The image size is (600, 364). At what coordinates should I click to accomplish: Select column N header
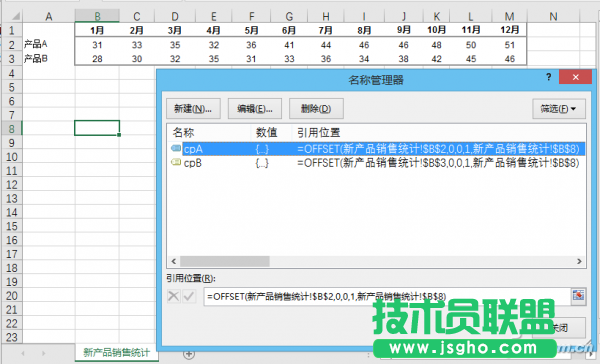pyautogui.click(x=553, y=16)
